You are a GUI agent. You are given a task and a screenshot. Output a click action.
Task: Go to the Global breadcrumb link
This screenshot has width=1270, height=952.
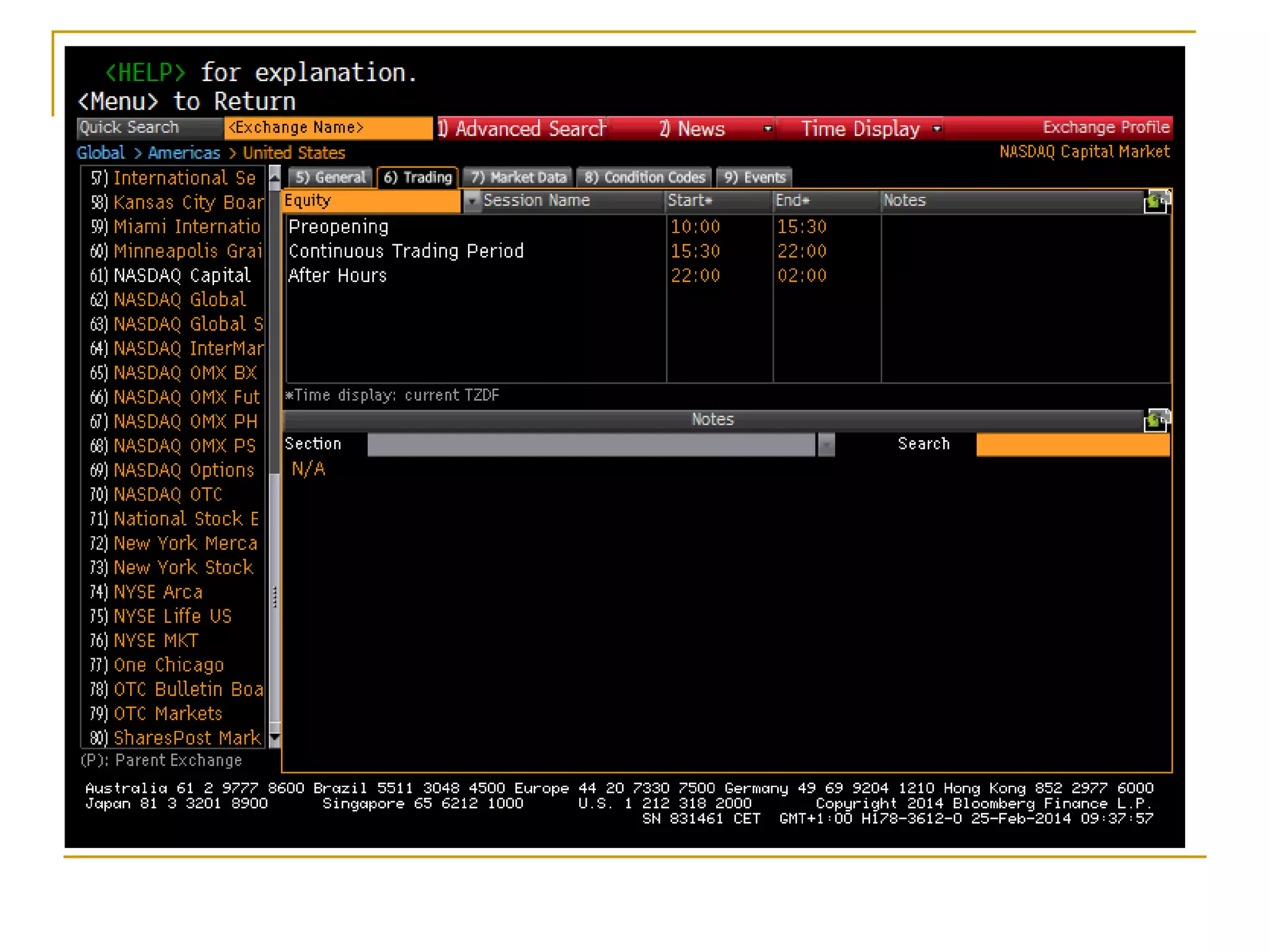(x=100, y=152)
